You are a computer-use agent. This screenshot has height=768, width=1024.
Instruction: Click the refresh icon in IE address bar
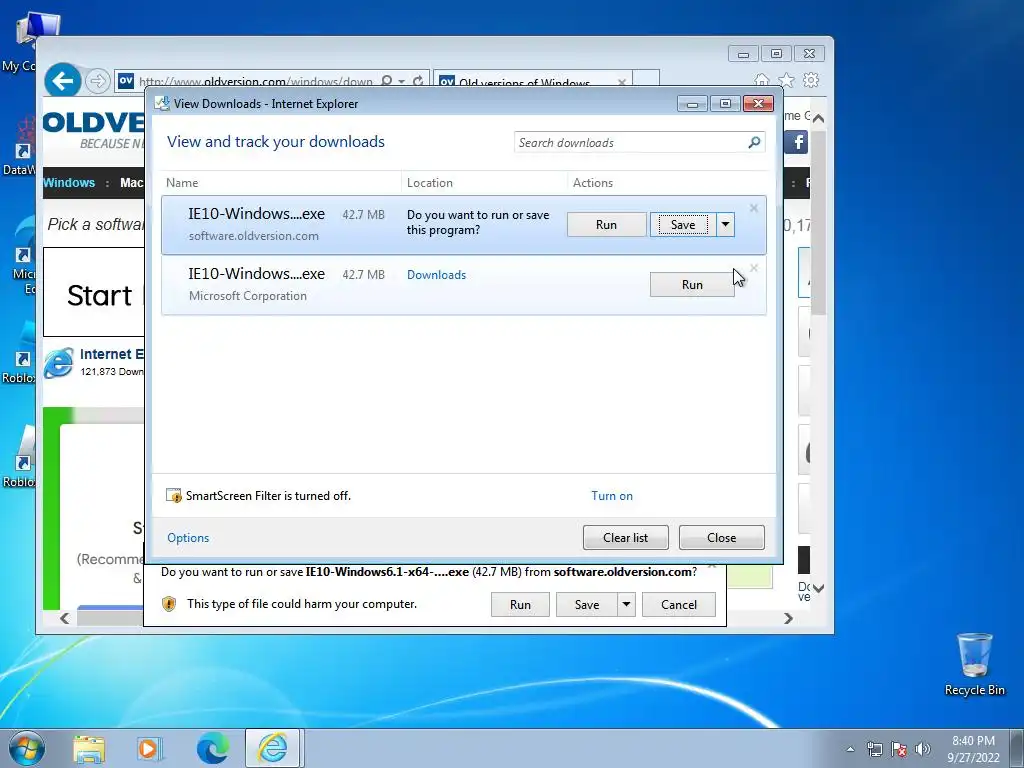(418, 81)
